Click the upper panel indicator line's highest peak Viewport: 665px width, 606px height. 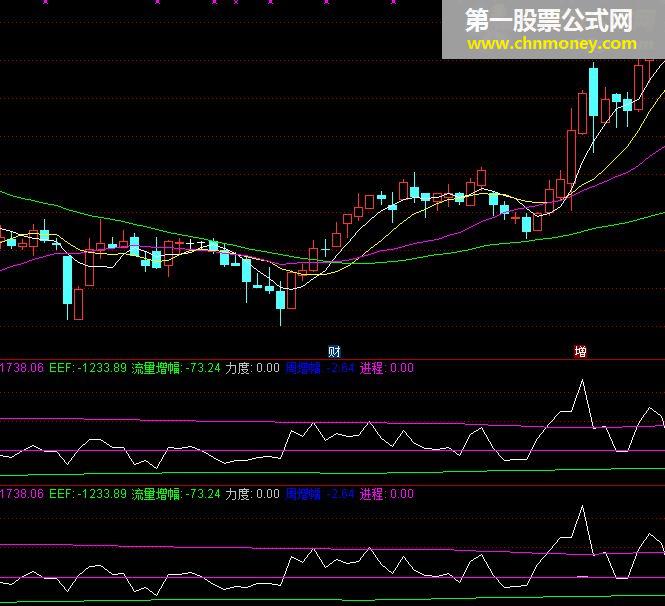[582, 380]
